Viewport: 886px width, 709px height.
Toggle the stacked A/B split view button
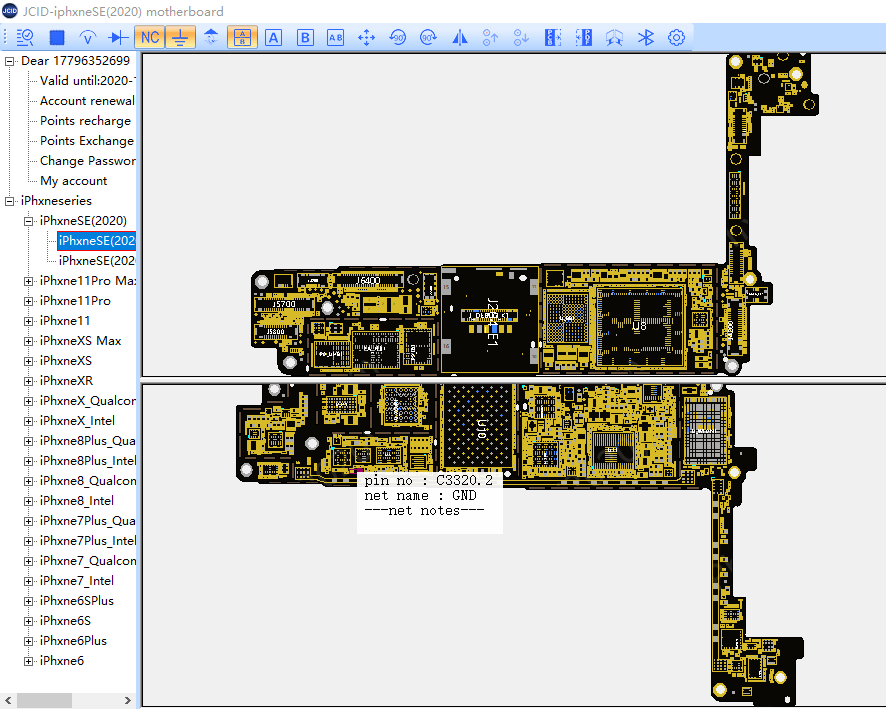click(242, 38)
